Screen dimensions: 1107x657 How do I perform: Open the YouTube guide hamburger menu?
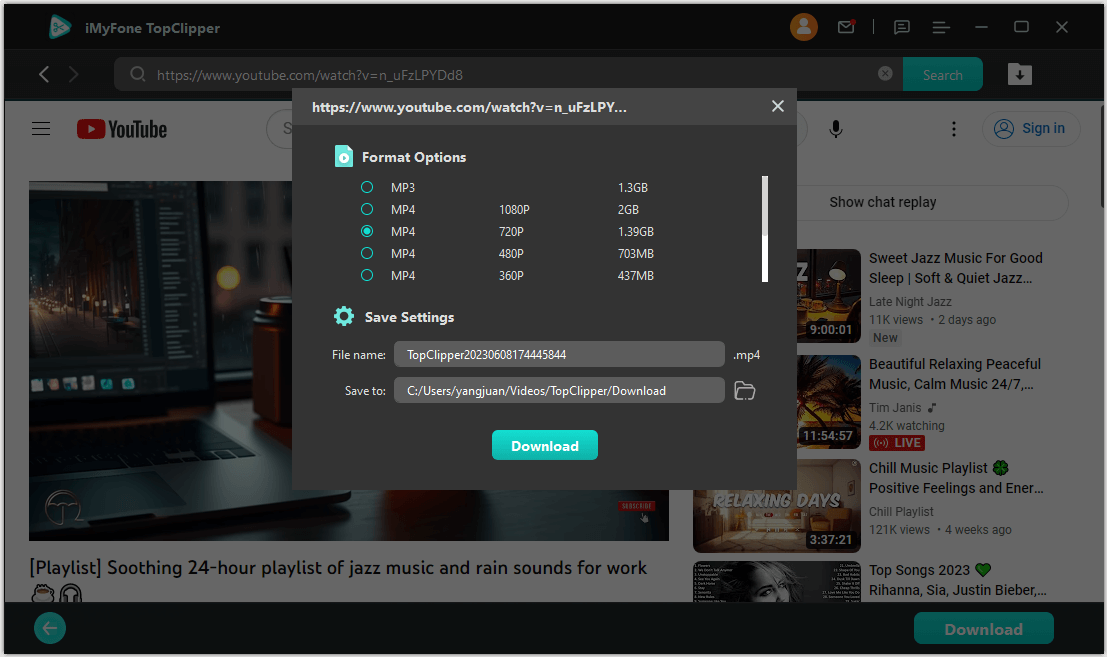tap(41, 129)
